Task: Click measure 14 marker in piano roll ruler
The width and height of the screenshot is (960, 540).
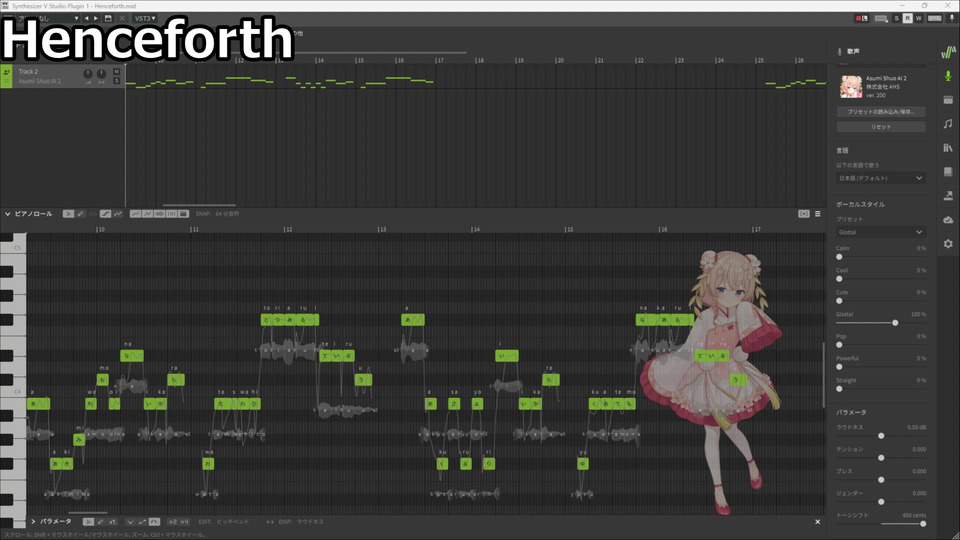Action: point(475,229)
